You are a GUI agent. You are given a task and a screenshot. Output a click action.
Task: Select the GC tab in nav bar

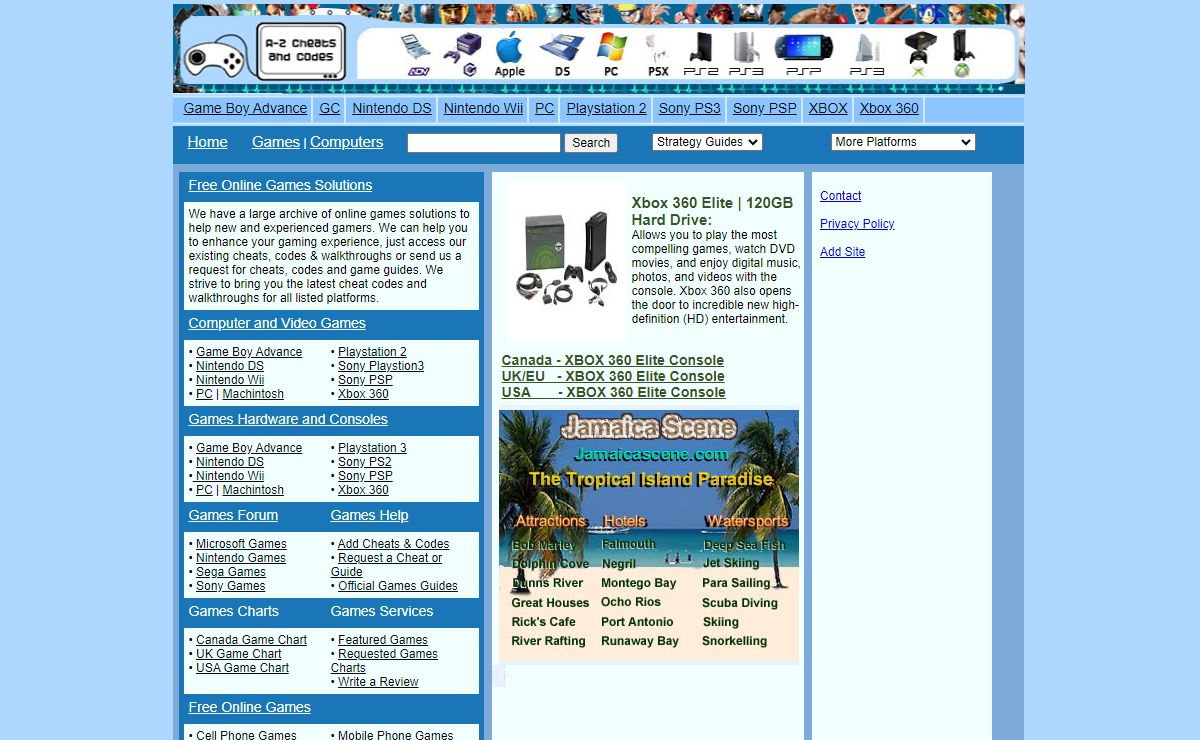click(330, 109)
